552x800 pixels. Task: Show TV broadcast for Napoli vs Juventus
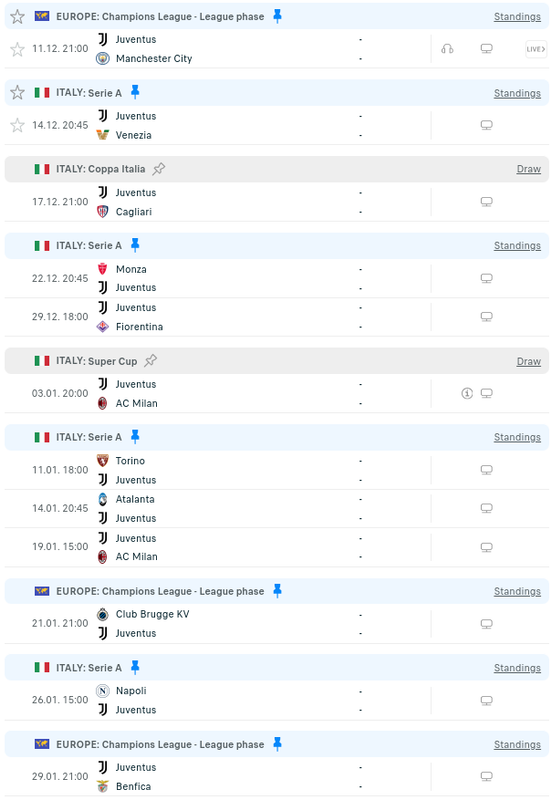pos(487,701)
